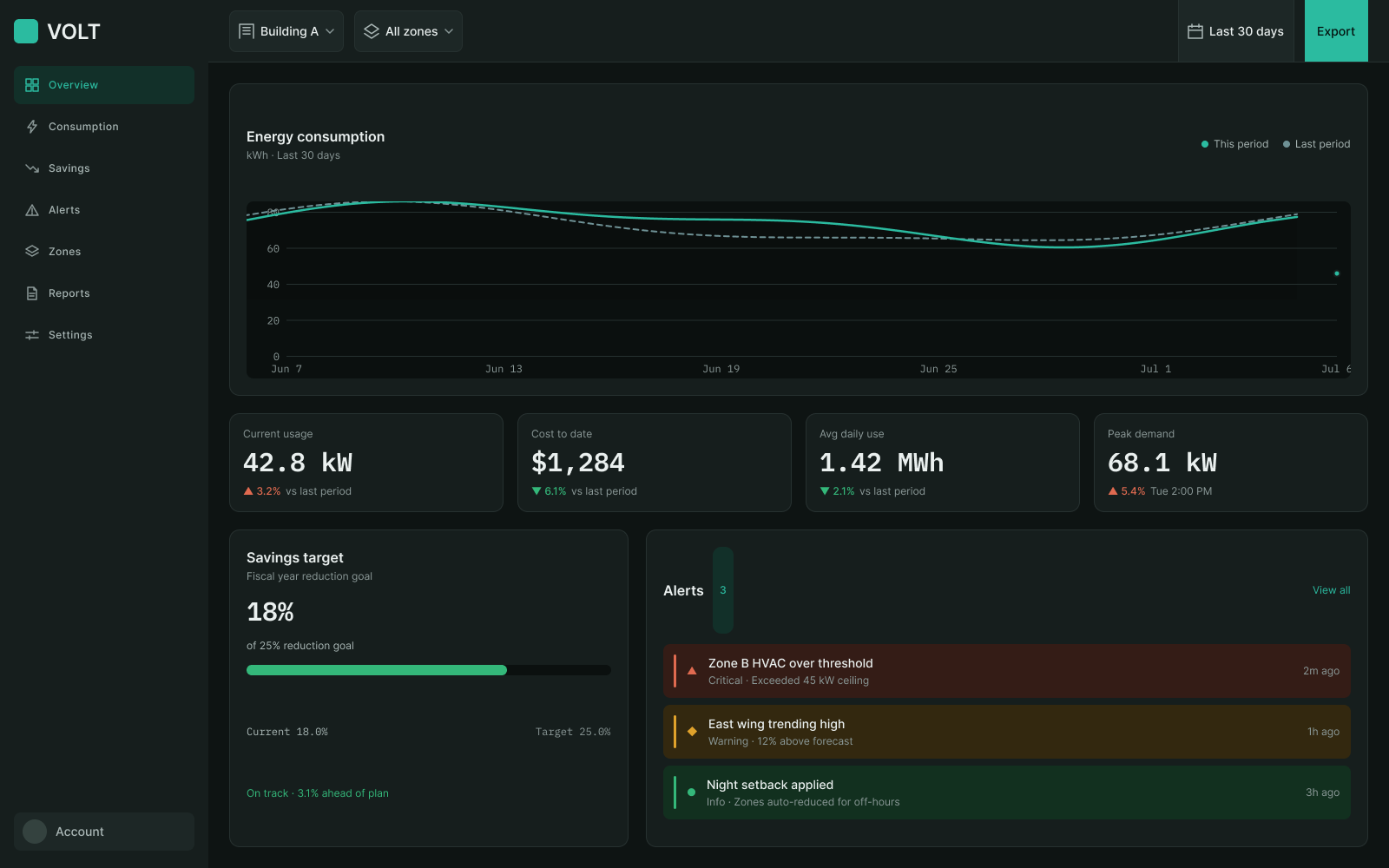Open the Last 30 days date range selector
The width and height of the screenshot is (1389, 868).
click(x=1236, y=31)
